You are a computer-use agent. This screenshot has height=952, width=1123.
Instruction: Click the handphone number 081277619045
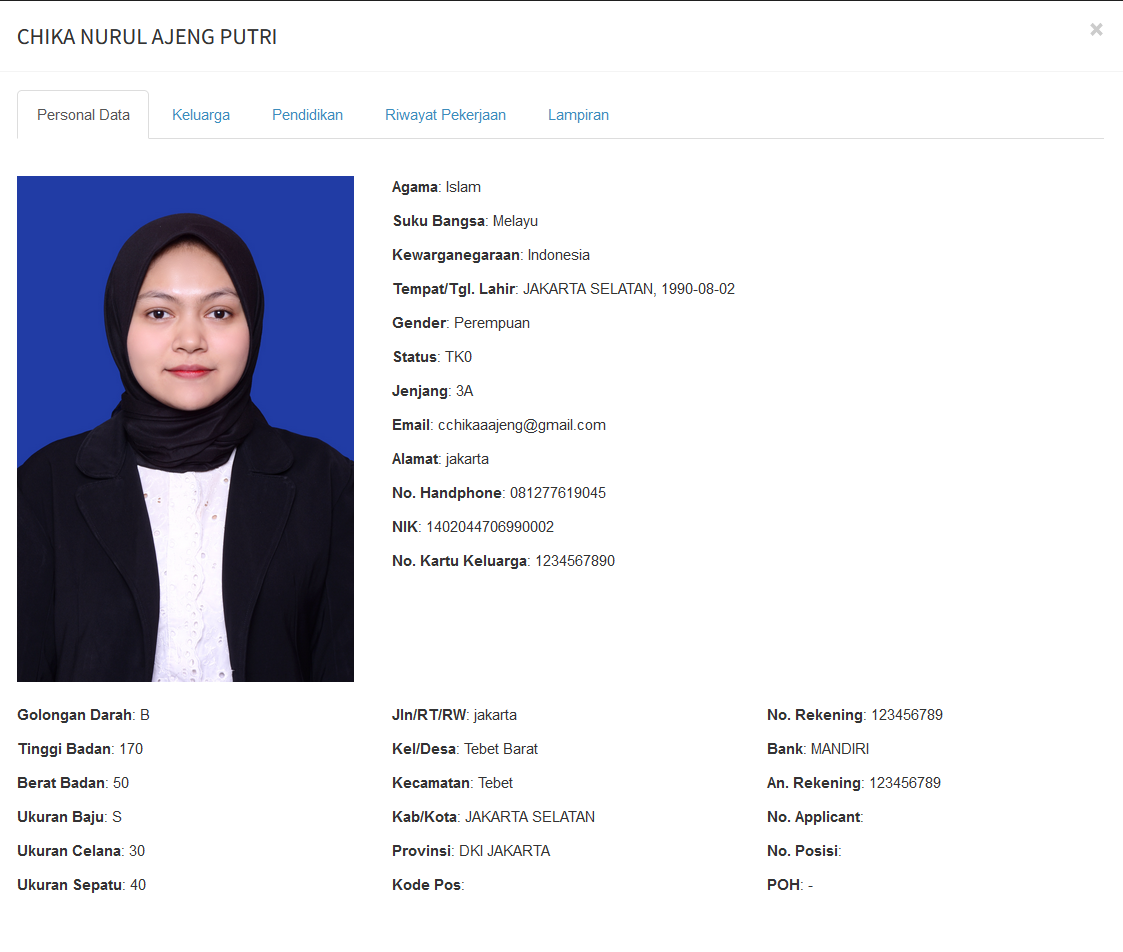pos(557,493)
